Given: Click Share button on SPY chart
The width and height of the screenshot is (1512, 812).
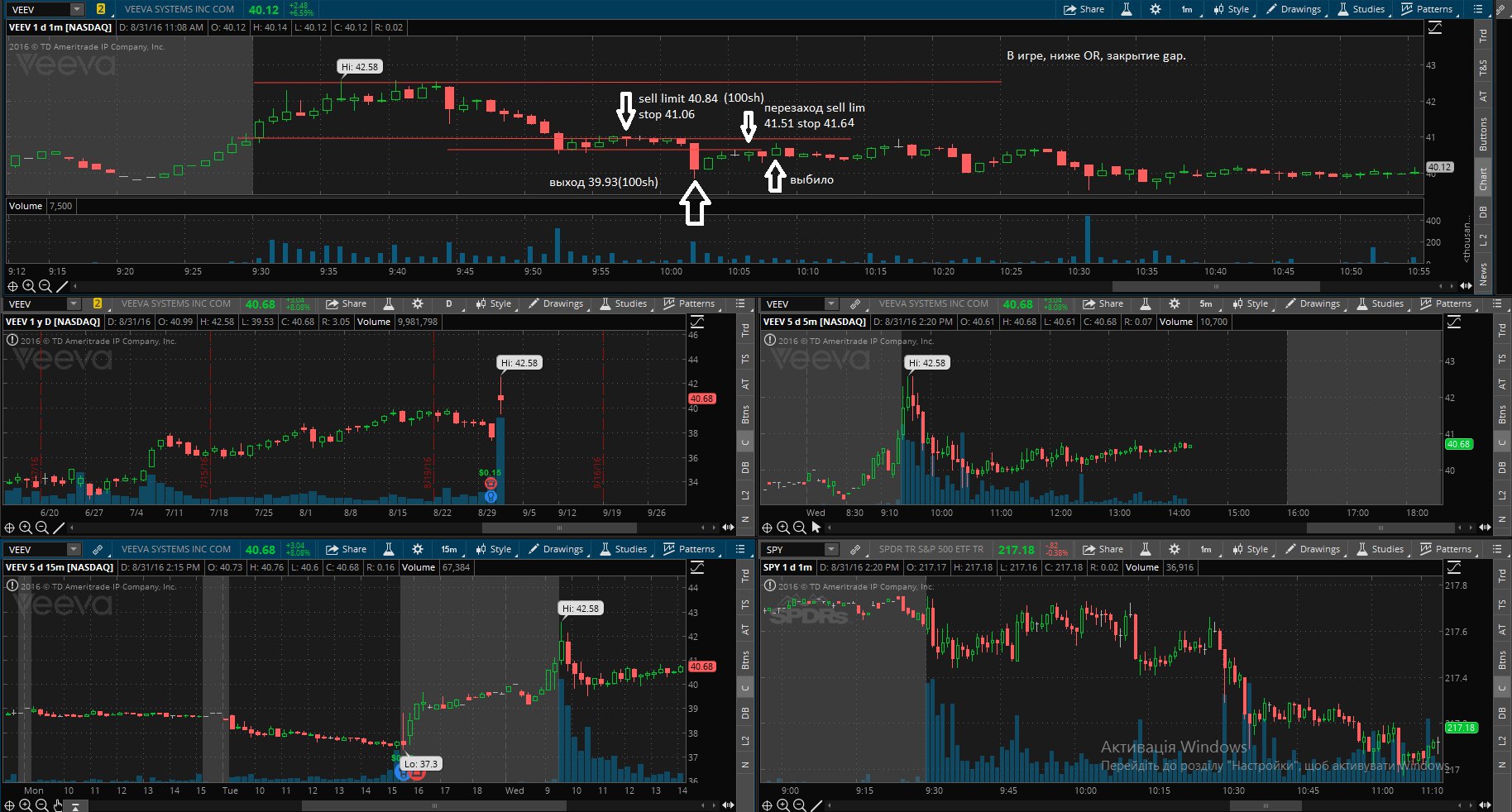Looking at the screenshot, I should tap(1103, 549).
